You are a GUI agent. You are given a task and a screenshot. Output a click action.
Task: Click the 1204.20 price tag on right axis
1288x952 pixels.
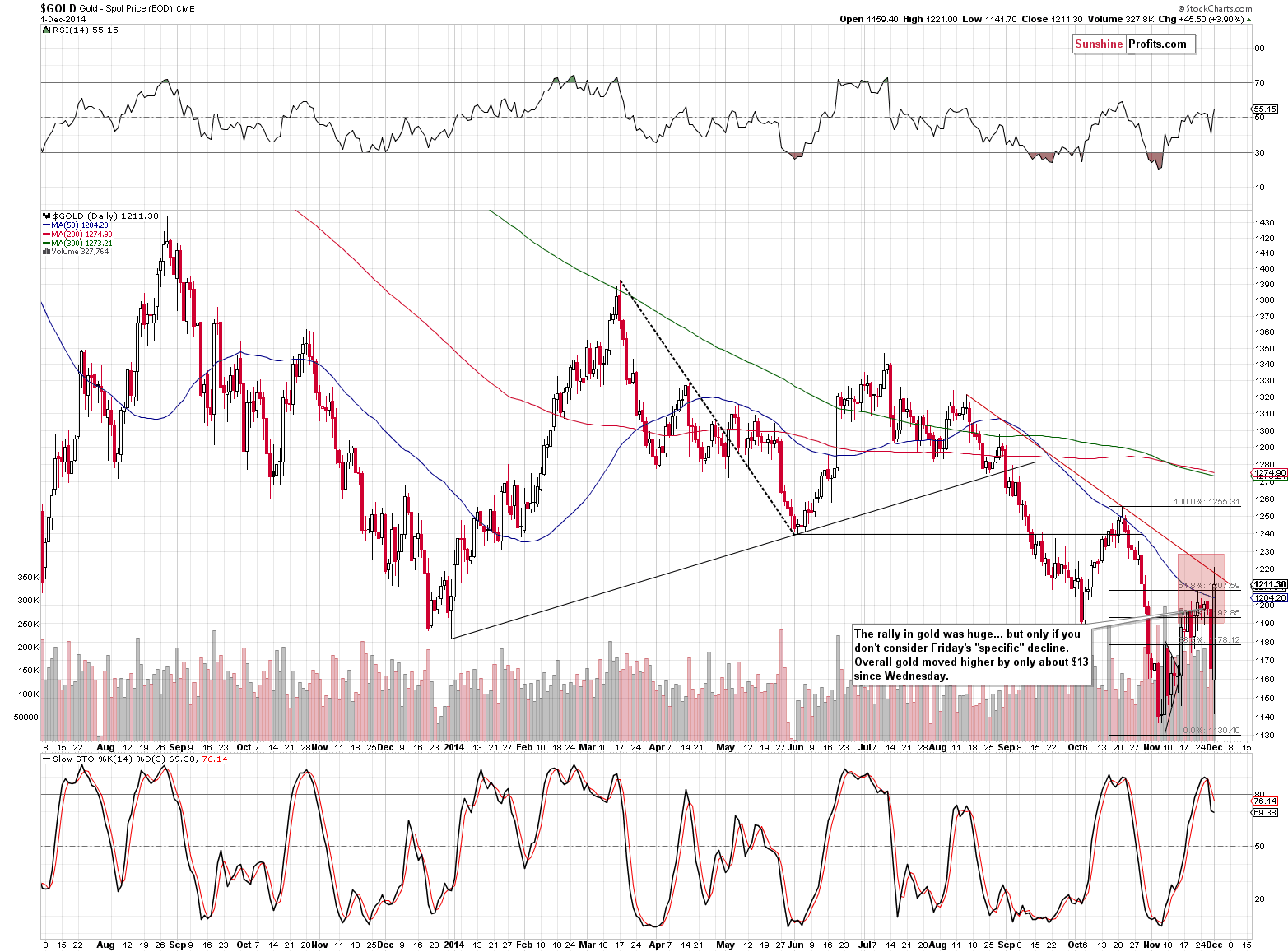pos(1271,598)
